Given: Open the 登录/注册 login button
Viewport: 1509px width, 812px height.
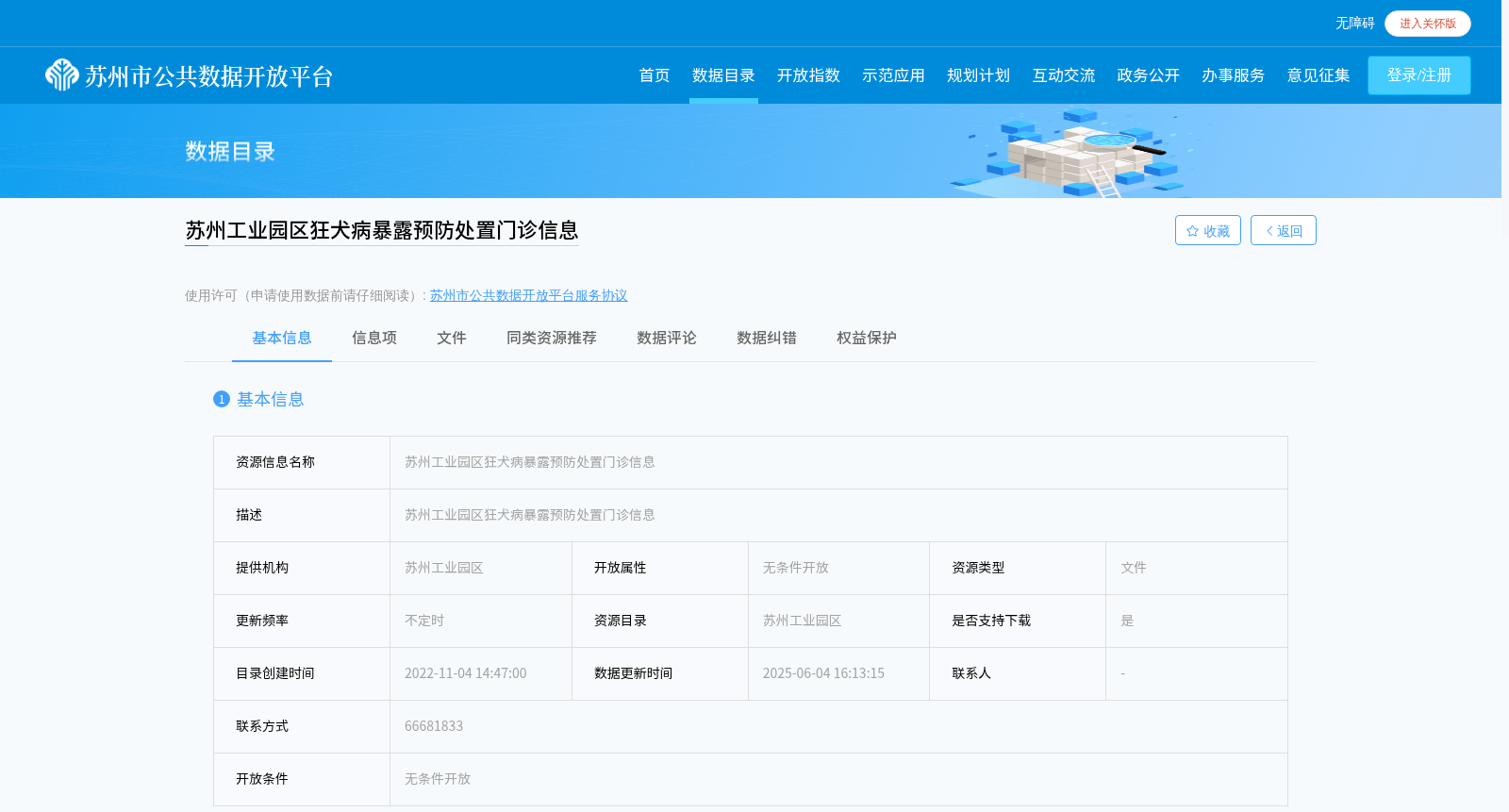Looking at the screenshot, I should click(1419, 75).
